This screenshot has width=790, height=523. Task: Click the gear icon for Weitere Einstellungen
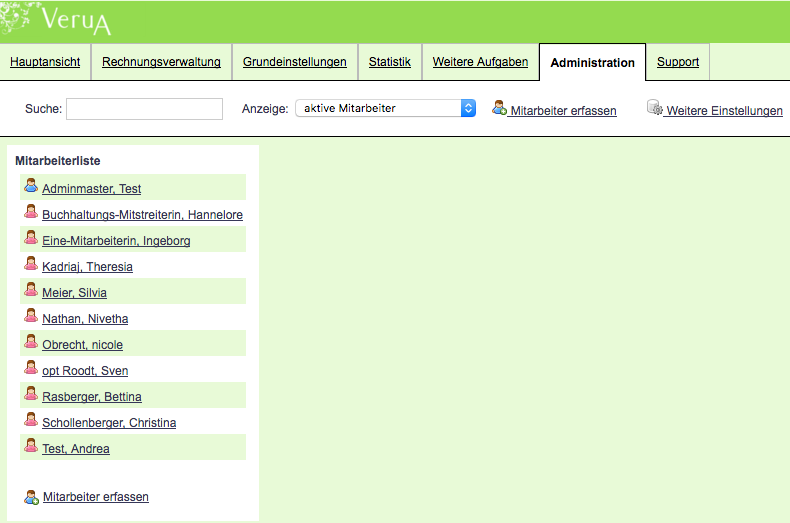pos(655,108)
